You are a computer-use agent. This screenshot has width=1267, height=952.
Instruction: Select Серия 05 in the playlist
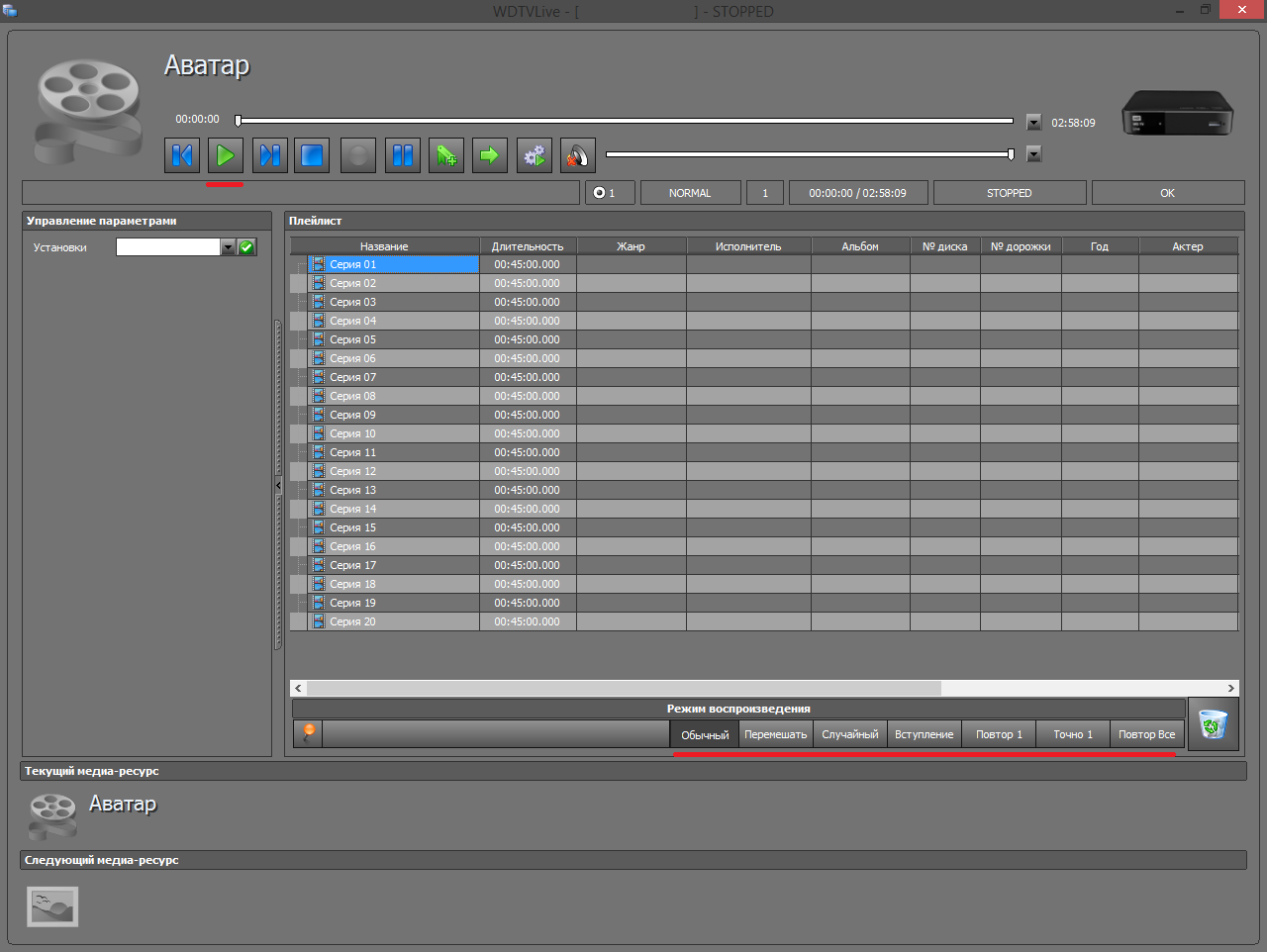point(764,339)
